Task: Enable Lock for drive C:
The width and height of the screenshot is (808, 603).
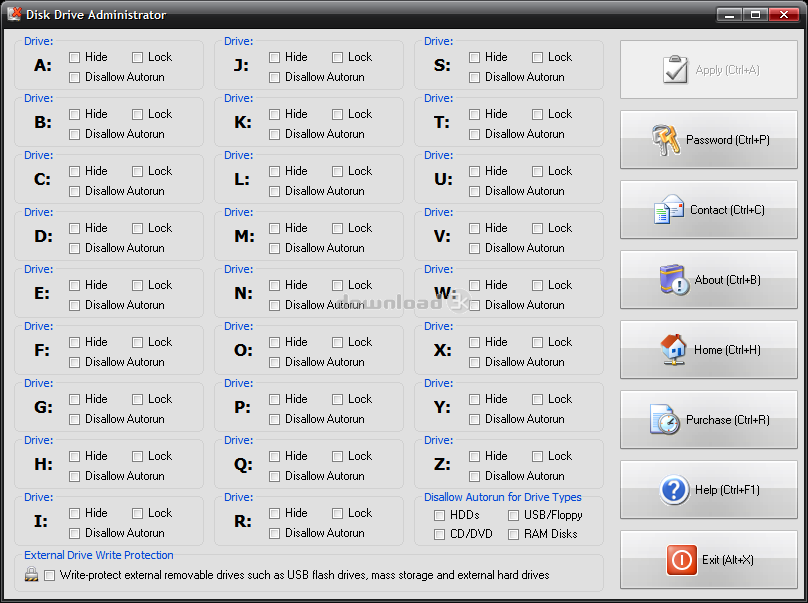Action: pyautogui.click(x=138, y=171)
